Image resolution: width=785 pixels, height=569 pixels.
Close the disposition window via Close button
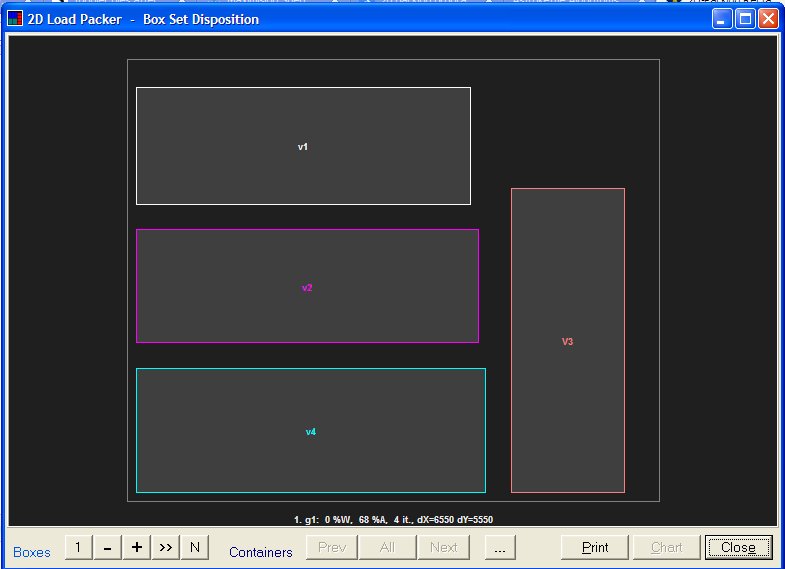738,547
